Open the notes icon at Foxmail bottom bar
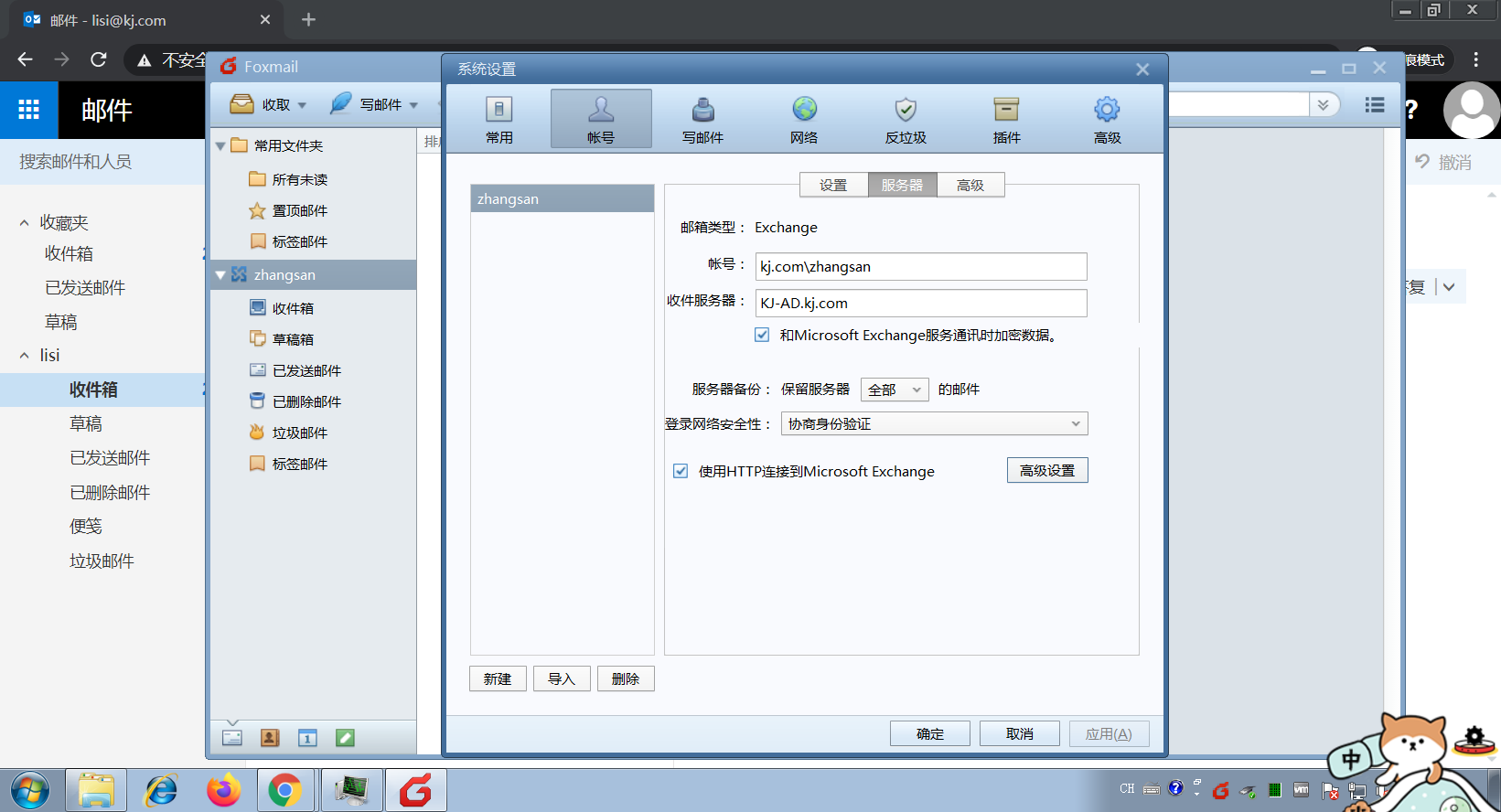This screenshot has height=812, width=1501. click(345, 738)
